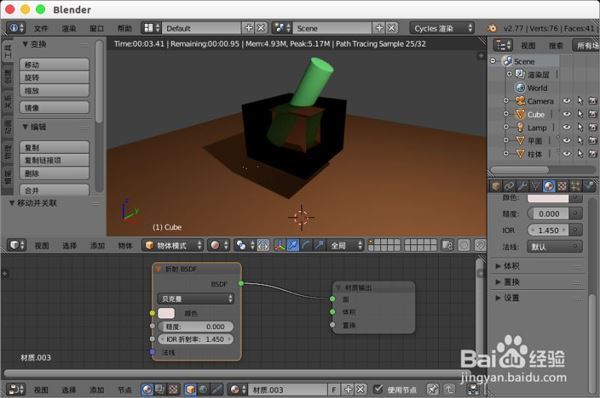Open the 帮助 menu

pos(124,28)
